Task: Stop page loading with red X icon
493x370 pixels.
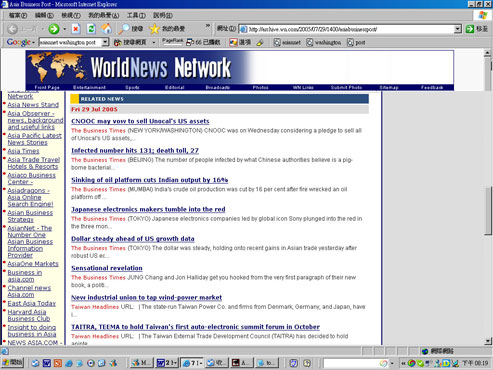Action: pos(76,29)
